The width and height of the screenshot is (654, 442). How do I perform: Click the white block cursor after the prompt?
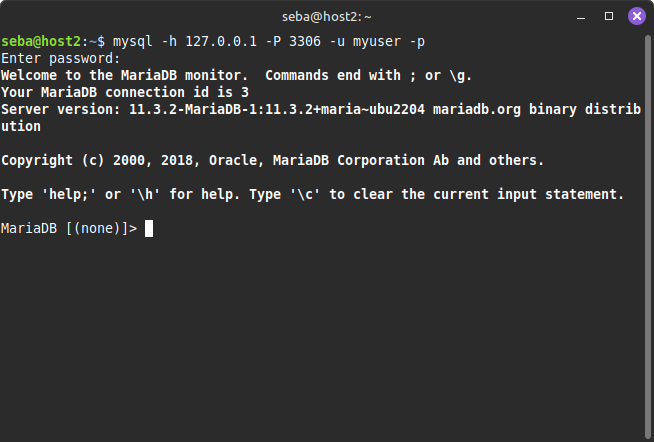[x=149, y=228]
